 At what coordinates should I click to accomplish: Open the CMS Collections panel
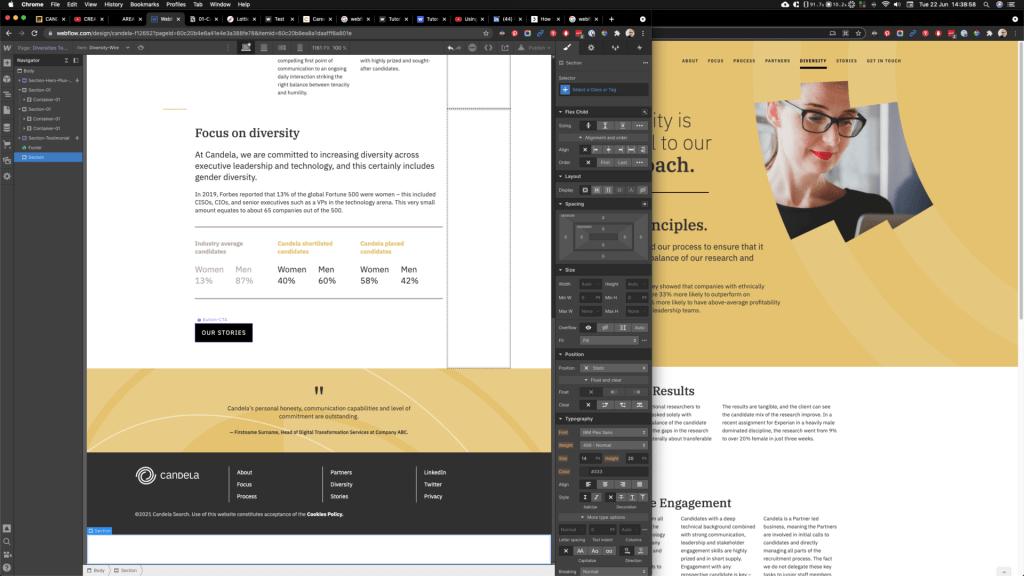tap(8, 130)
